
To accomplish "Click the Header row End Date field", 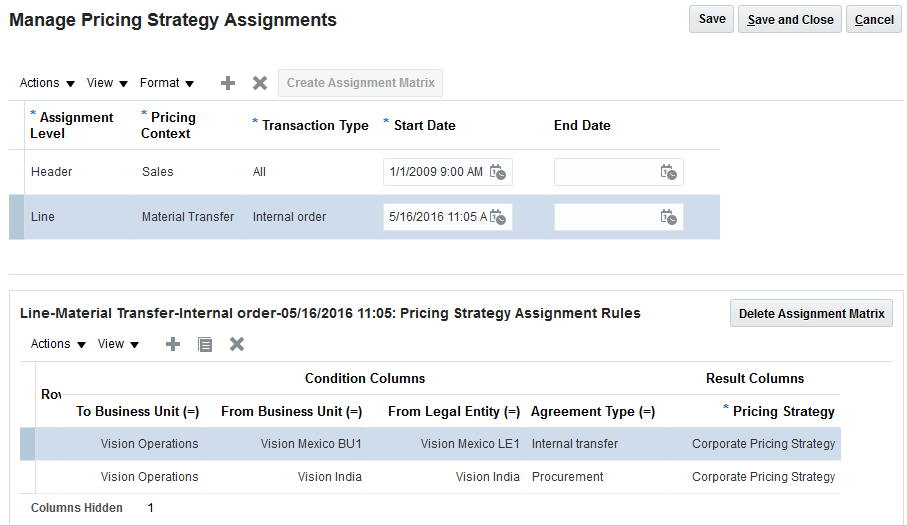I will [607, 172].
